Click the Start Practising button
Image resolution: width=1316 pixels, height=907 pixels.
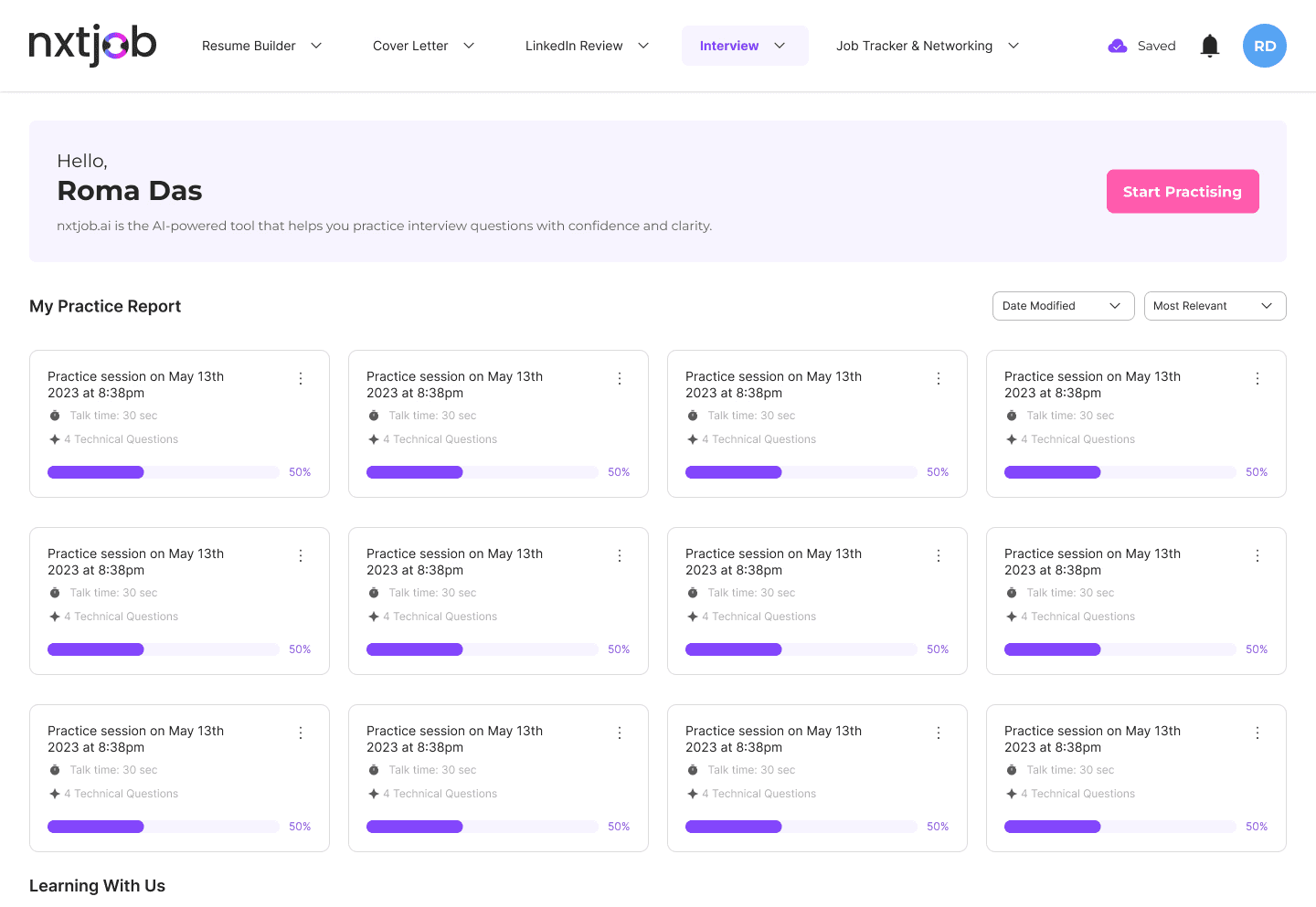click(1183, 192)
